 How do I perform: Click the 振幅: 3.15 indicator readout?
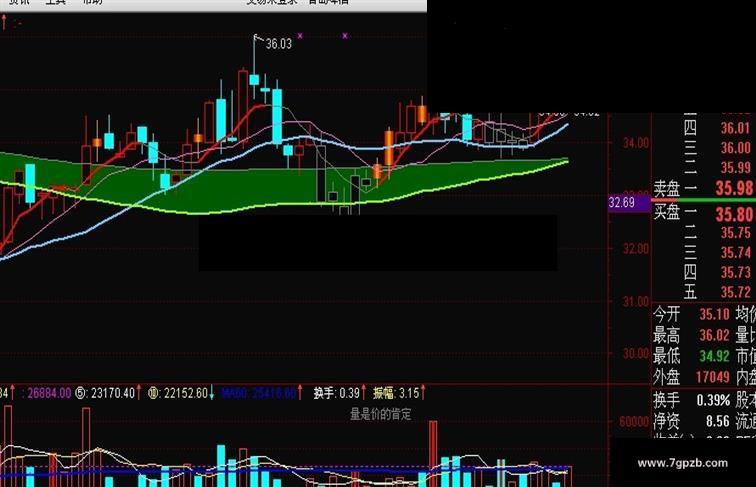point(396,393)
